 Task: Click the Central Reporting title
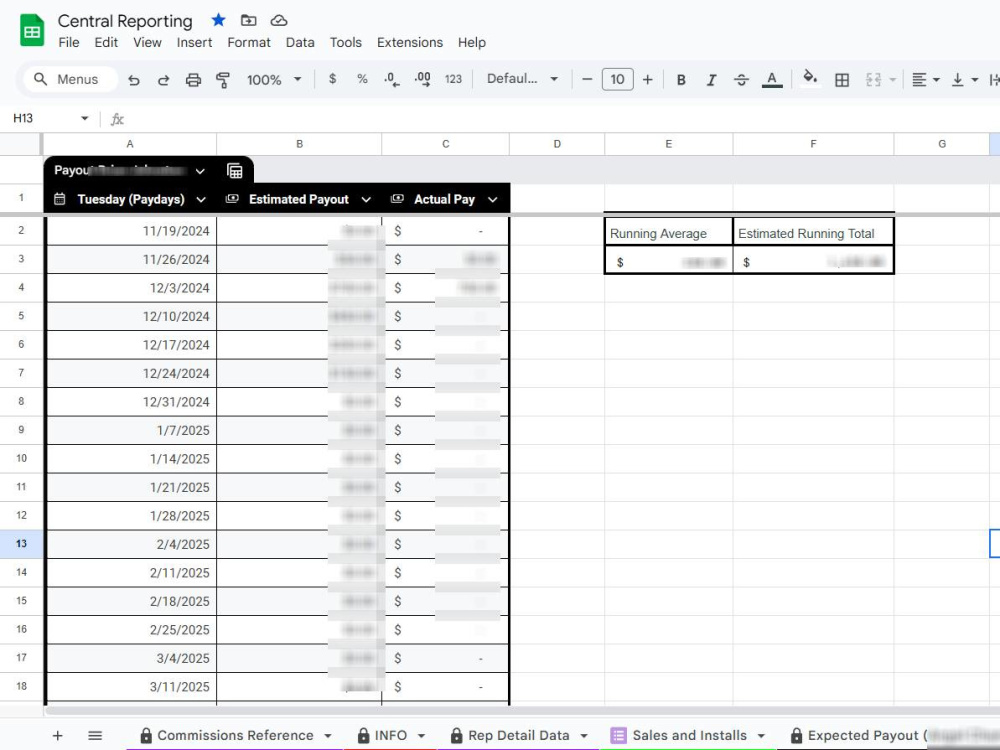click(125, 21)
